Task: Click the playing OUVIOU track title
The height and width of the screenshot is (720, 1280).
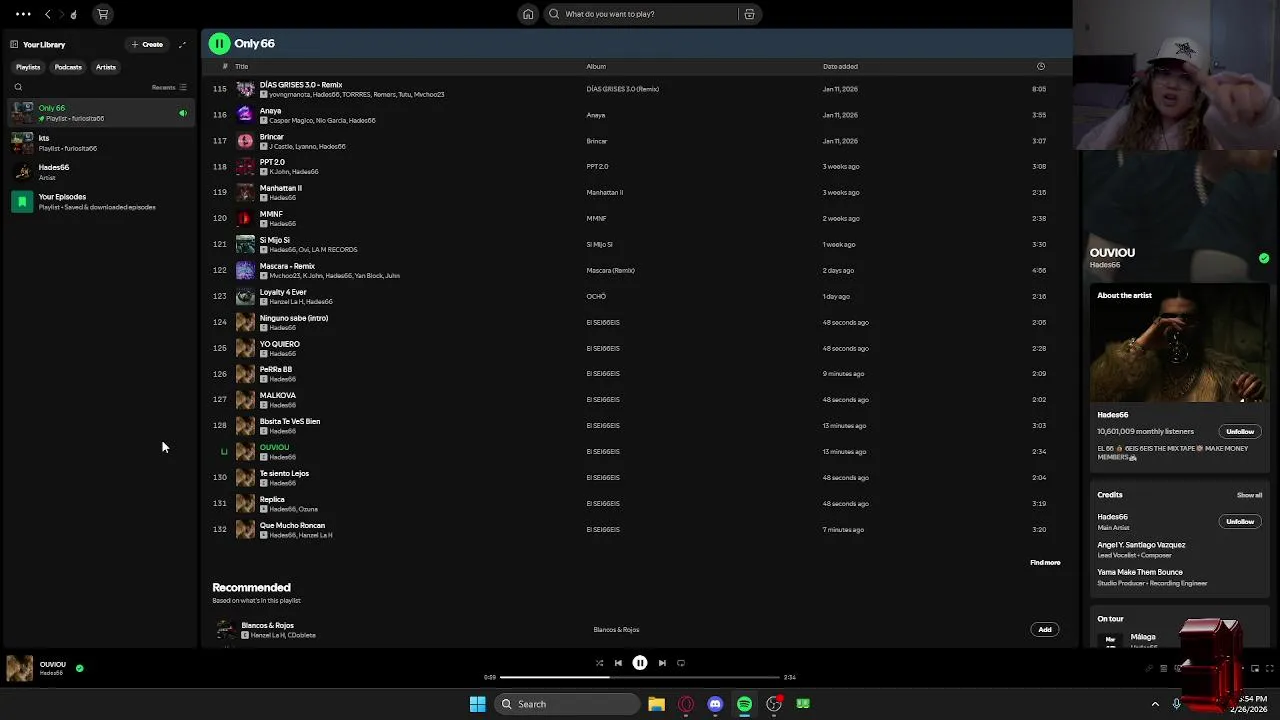Action: point(274,447)
